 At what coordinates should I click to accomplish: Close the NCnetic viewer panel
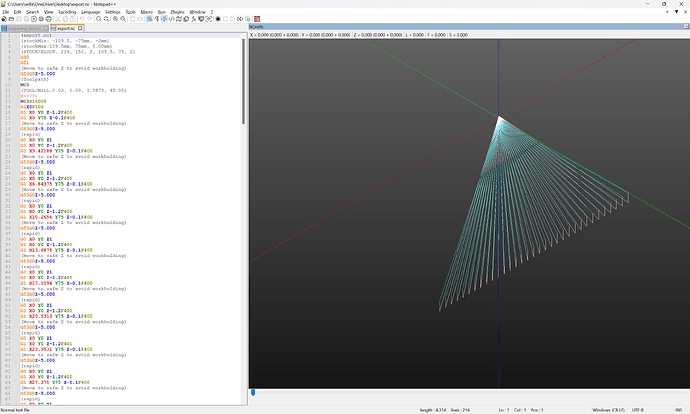click(686, 27)
